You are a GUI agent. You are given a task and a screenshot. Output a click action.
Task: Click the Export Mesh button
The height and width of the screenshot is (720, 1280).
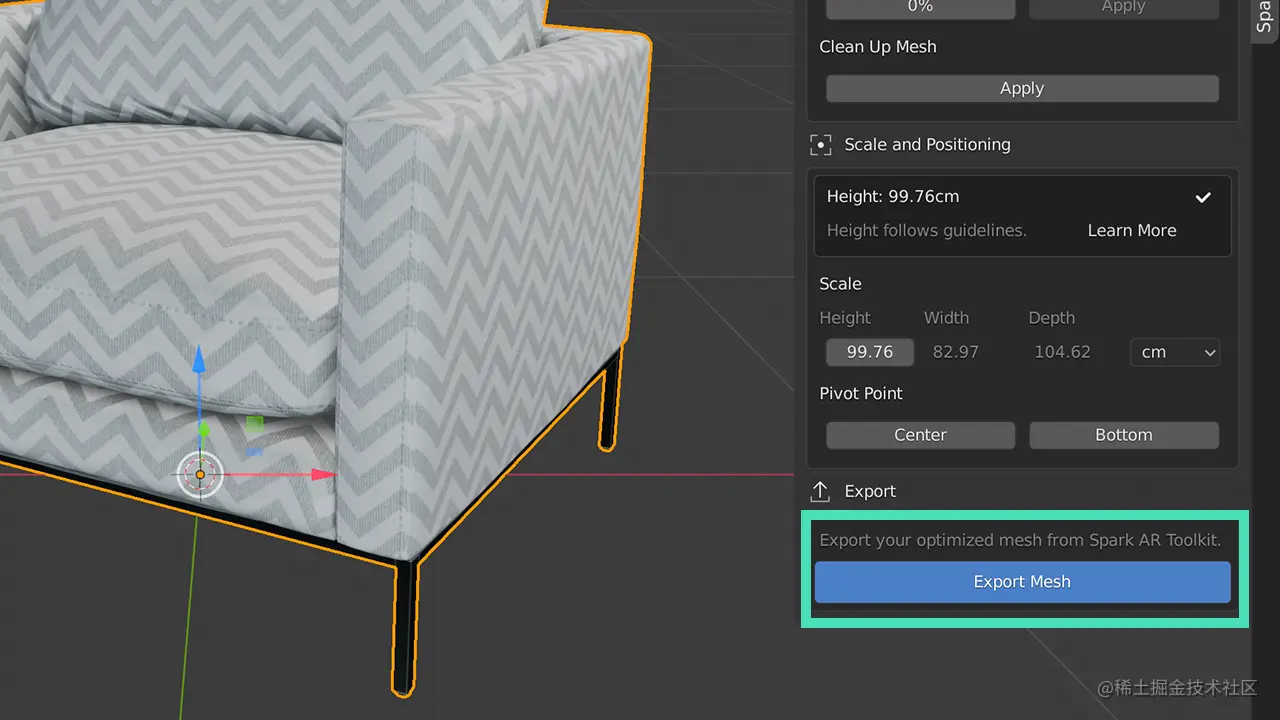click(x=1022, y=581)
